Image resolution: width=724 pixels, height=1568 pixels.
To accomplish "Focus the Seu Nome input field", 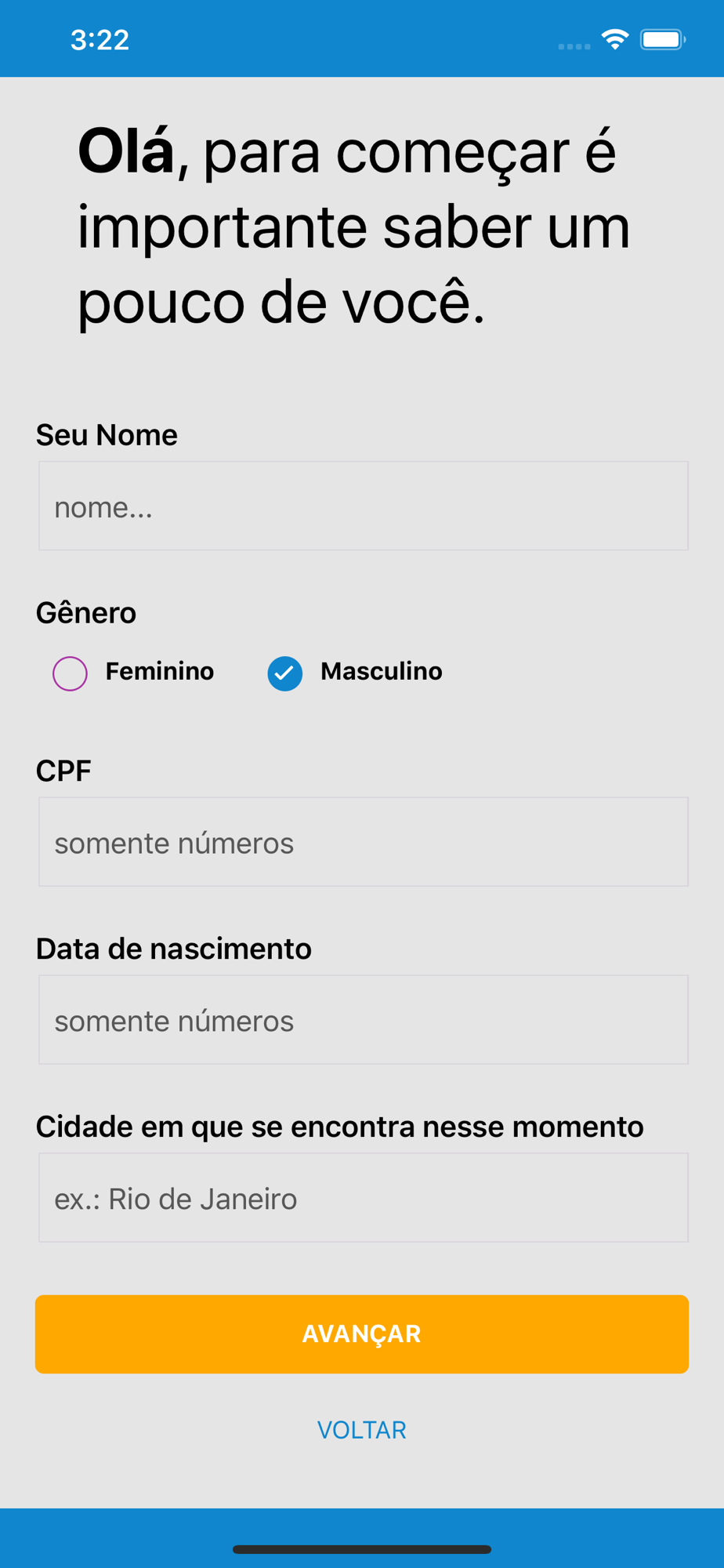I will (363, 506).
